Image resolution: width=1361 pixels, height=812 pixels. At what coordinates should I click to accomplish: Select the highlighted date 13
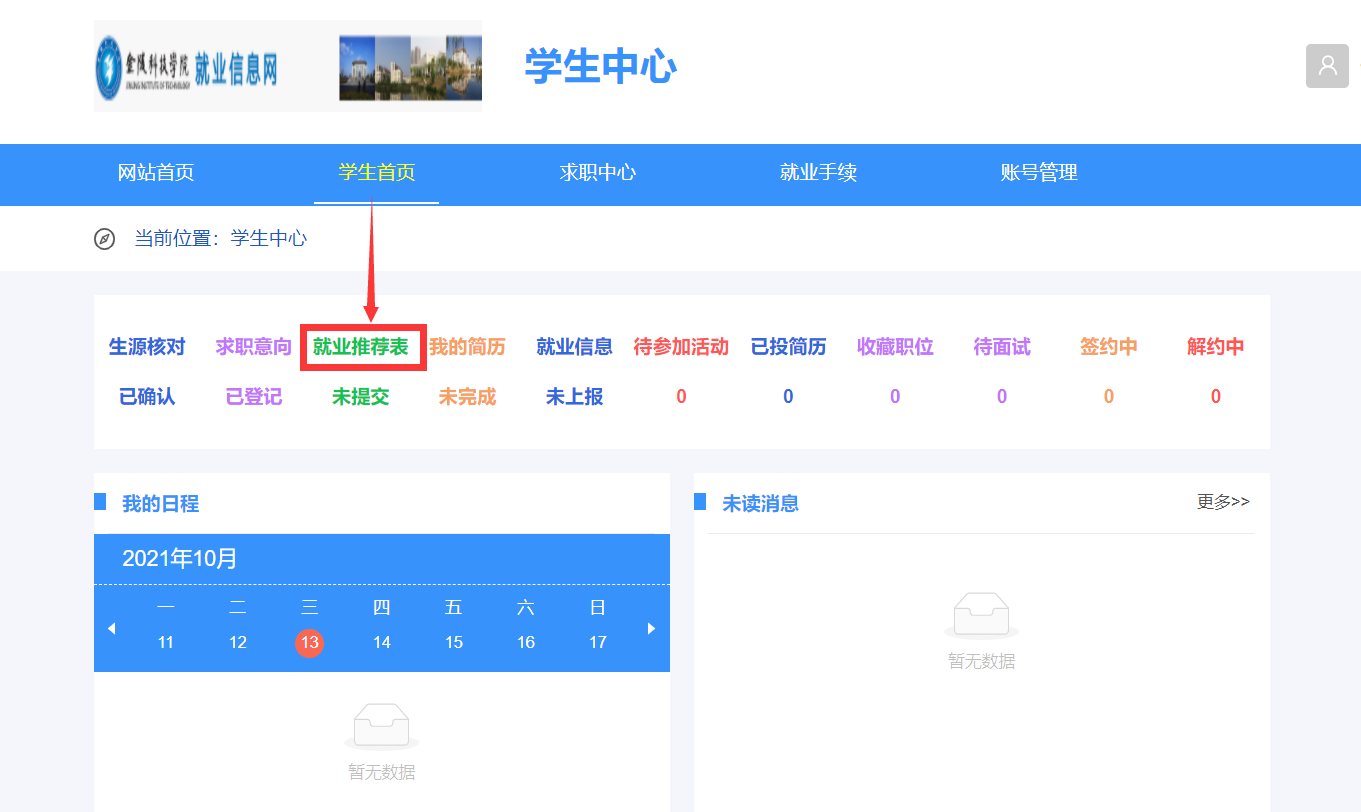click(310, 642)
